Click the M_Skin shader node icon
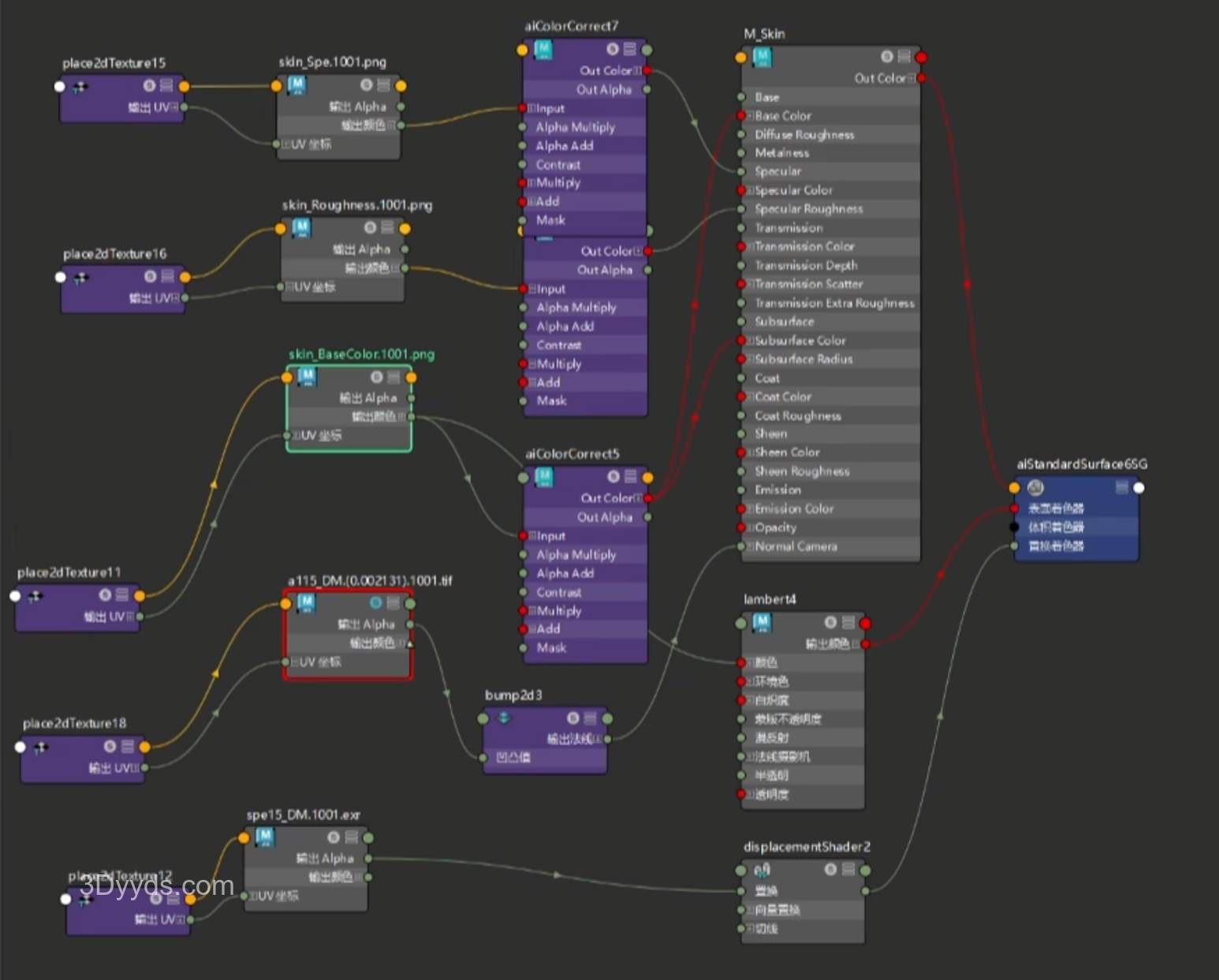Screen dimensions: 1219x980 (762, 57)
